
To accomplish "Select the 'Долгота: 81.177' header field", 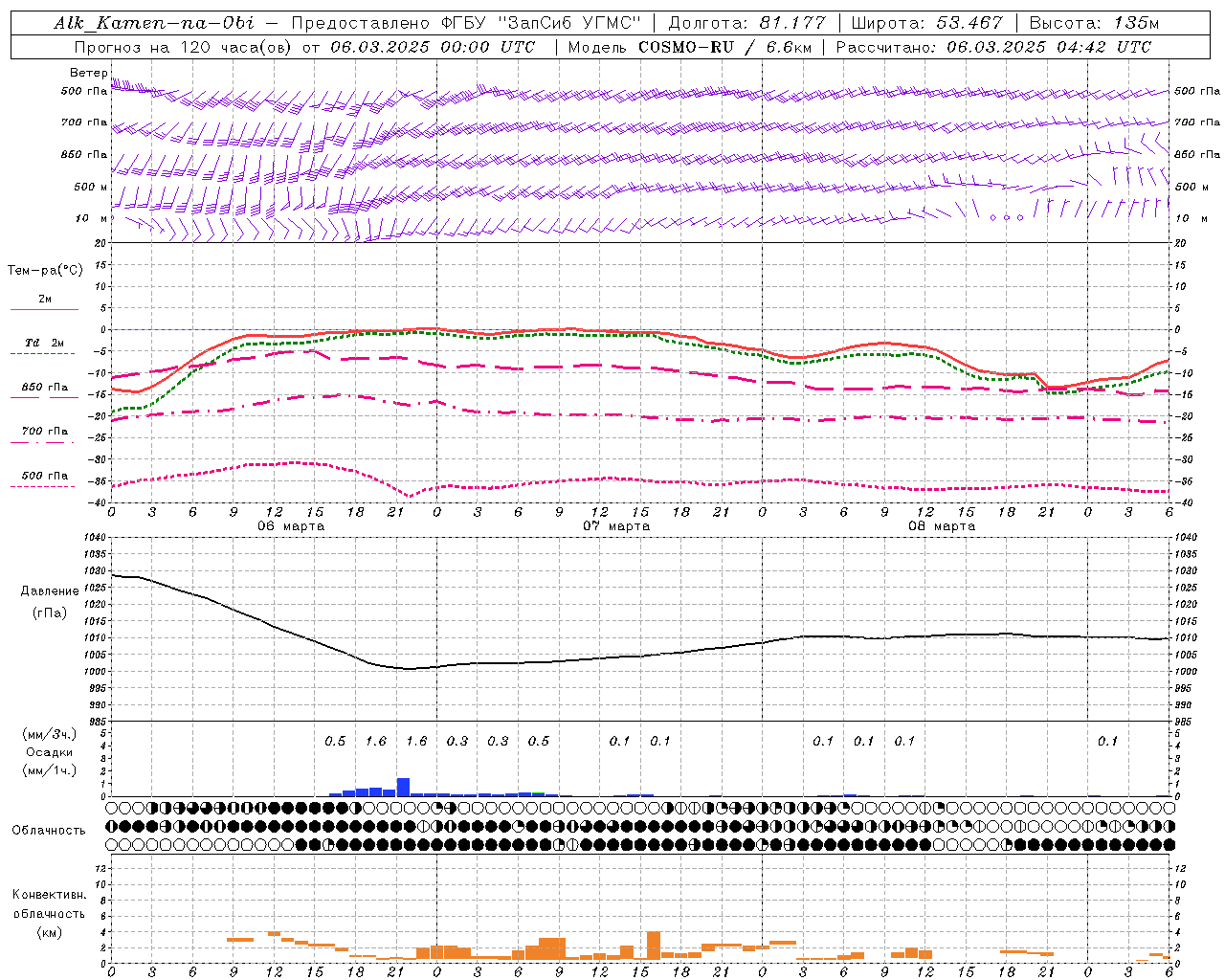I will click(746, 23).
